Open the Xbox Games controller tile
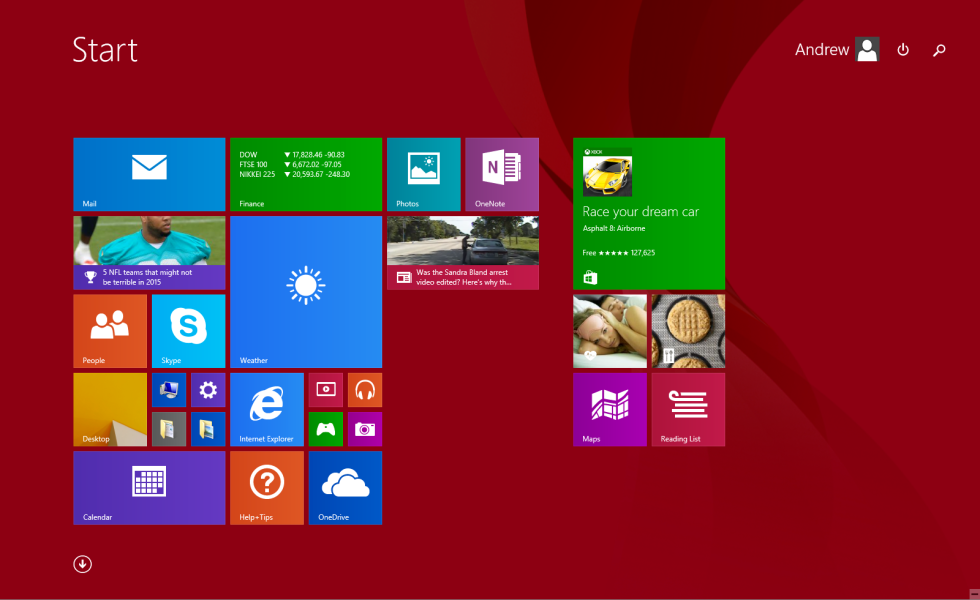The image size is (980, 600). [326, 429]
